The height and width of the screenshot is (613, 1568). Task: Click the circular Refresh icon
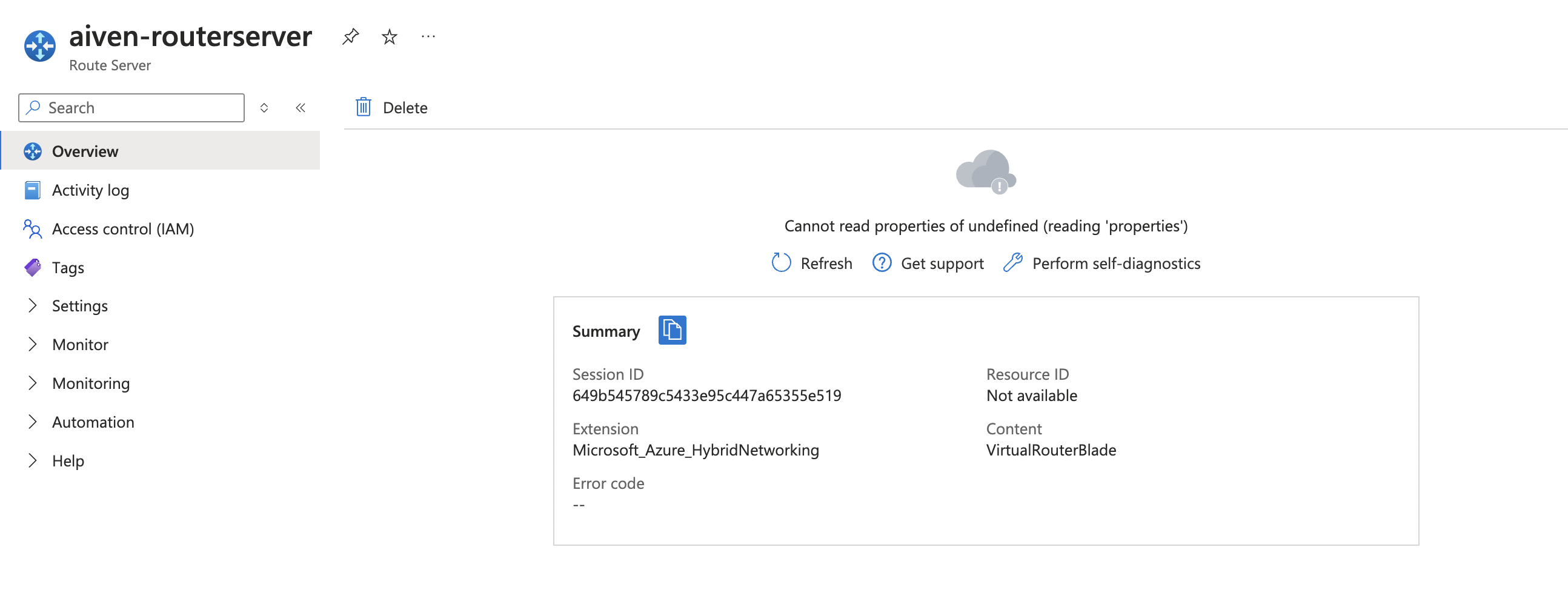[x=781, y=263]
